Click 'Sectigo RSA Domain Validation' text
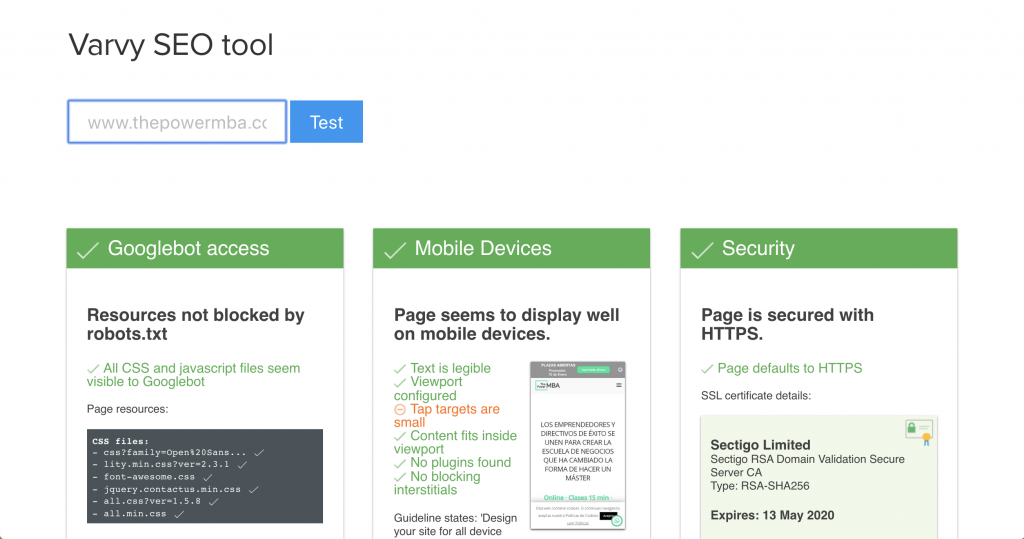Image resolution: width=1024 pixels, height=539 pixels. click(807, 466)
